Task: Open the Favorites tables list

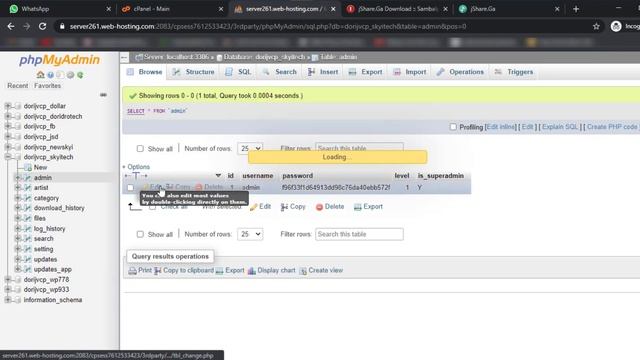Action: [x=47, y=86]
